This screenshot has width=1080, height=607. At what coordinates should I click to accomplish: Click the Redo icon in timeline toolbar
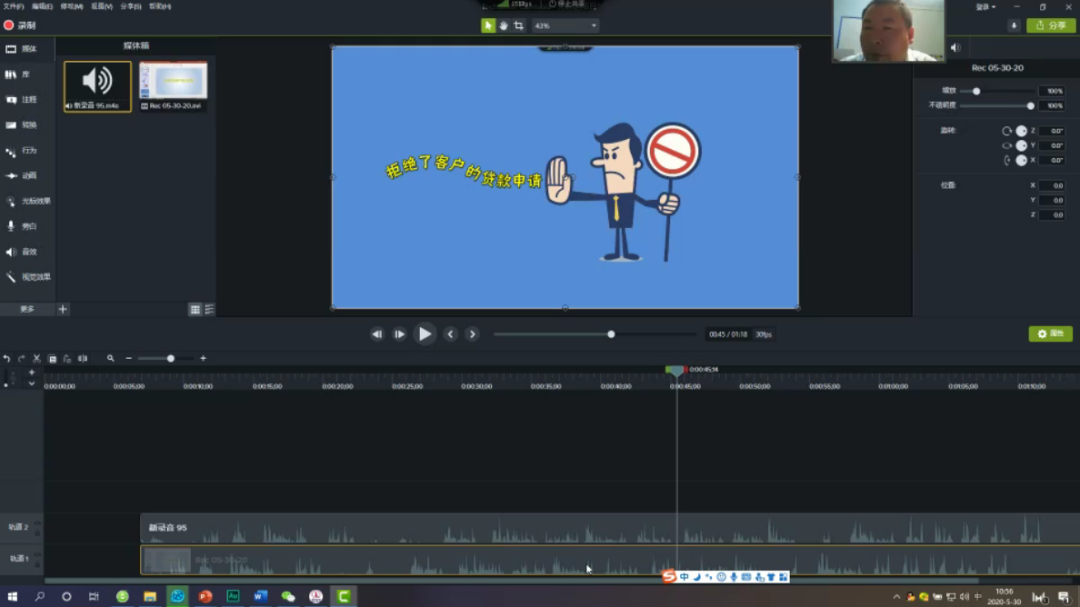point(21,358)
